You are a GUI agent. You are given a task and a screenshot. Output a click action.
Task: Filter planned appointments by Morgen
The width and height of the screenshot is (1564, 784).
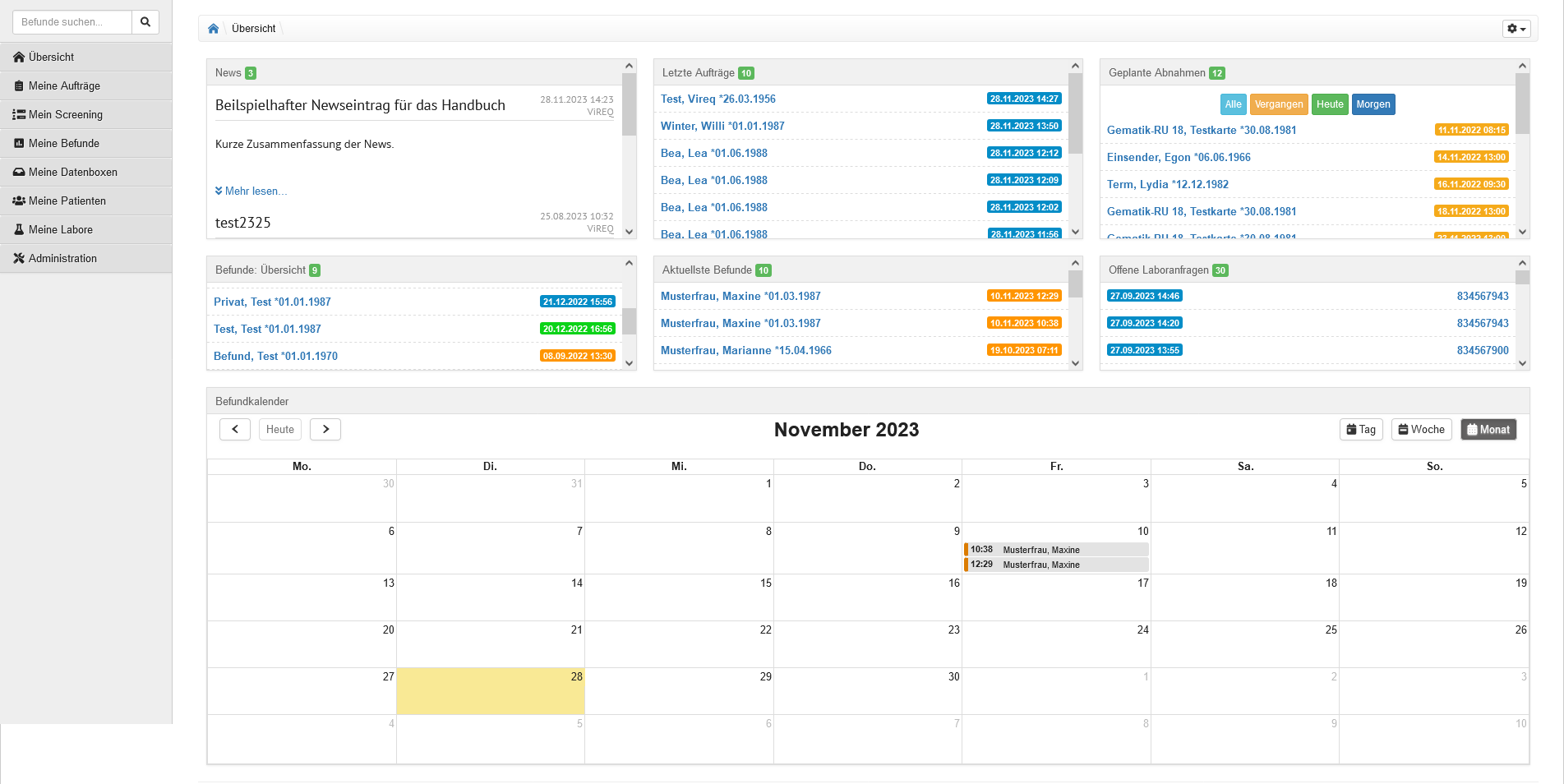pos(1373,104)
